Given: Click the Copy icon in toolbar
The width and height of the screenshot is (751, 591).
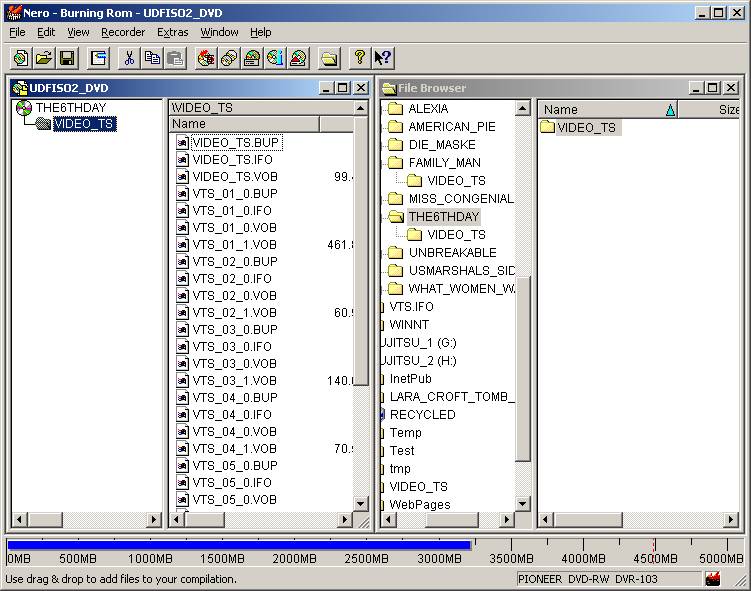Looking at the screenshot, I should (x=152, y=58).
